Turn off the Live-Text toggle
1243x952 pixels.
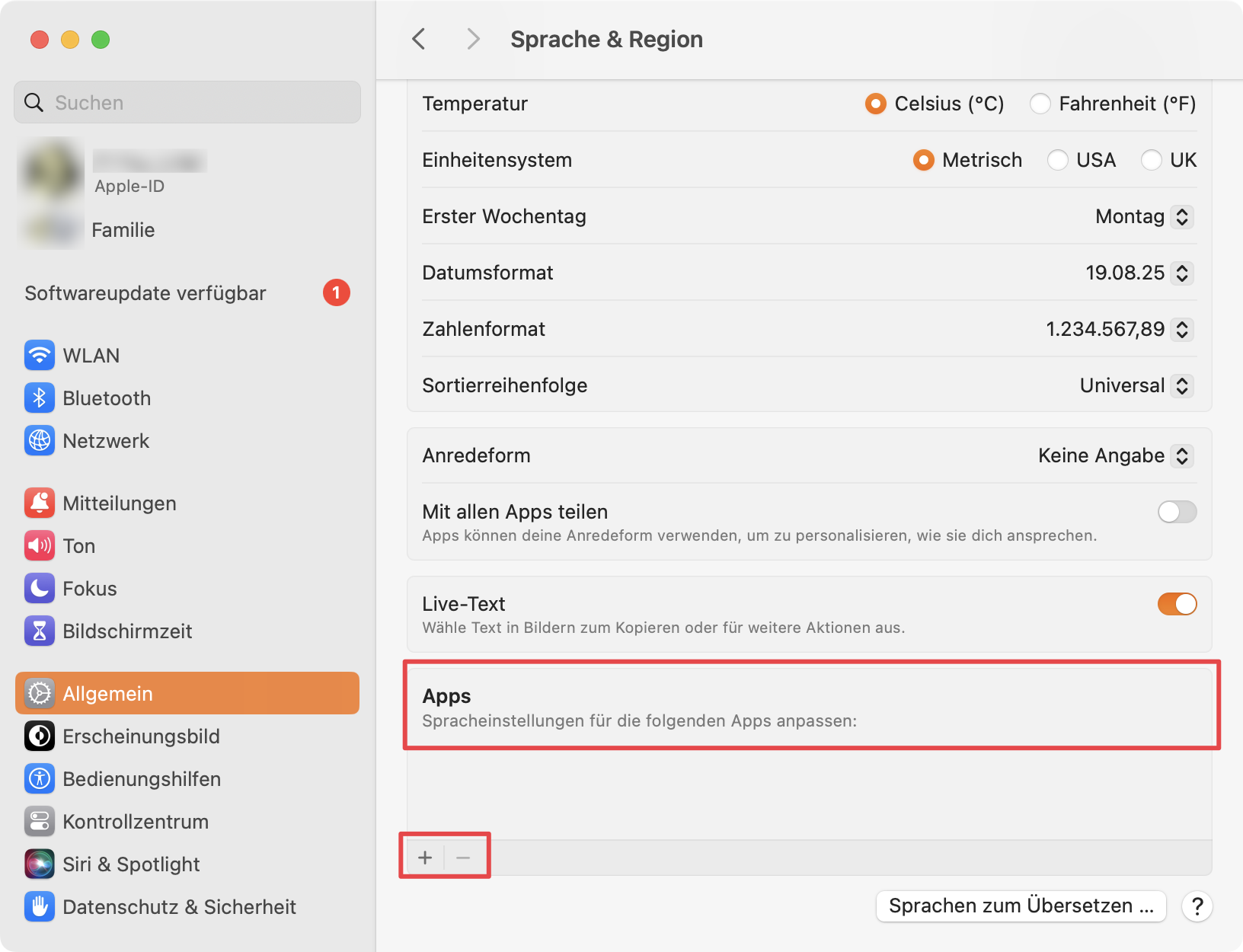(x=1177, y=604)
